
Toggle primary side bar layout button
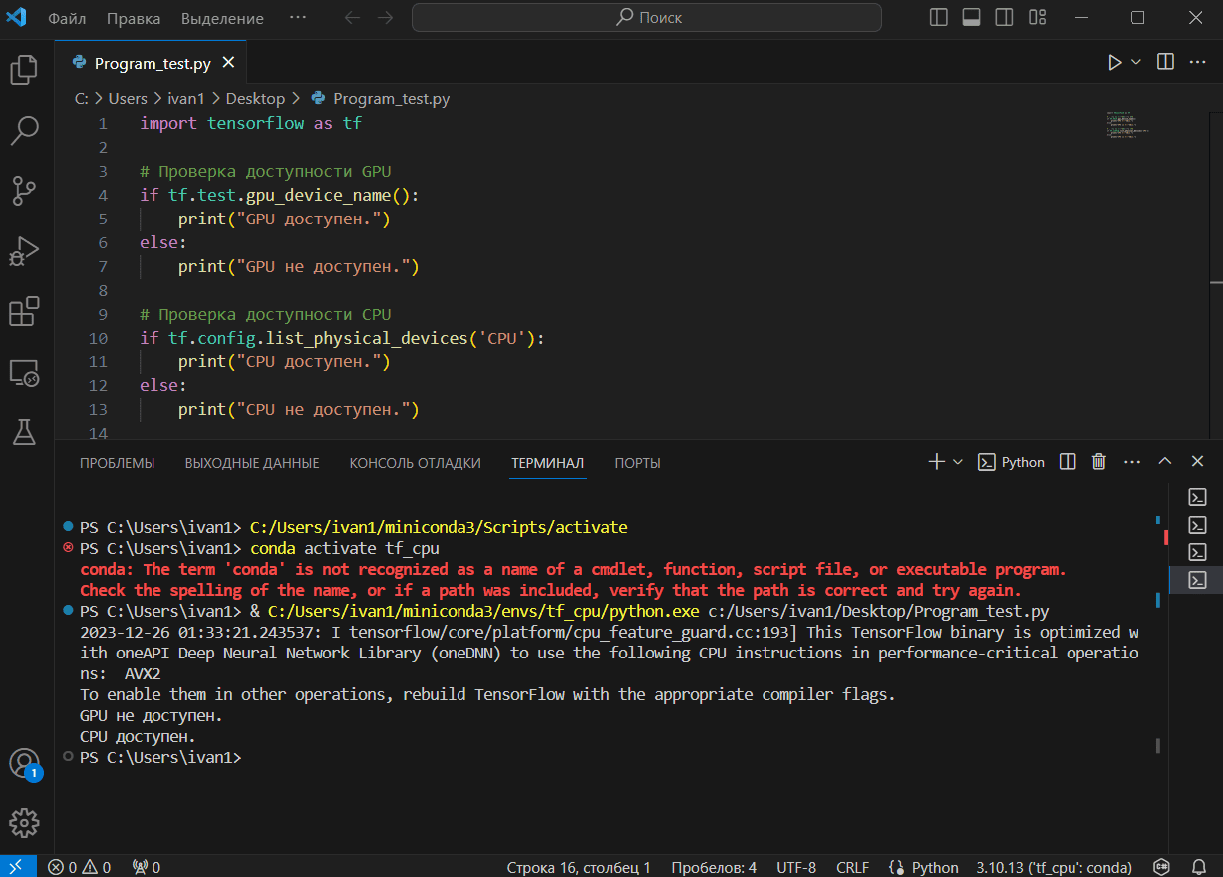(938, 18)
